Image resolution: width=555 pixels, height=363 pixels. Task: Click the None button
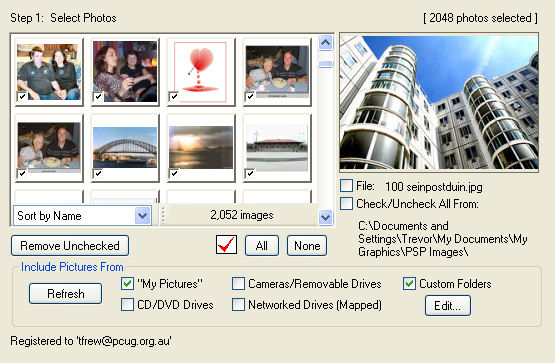307,246
